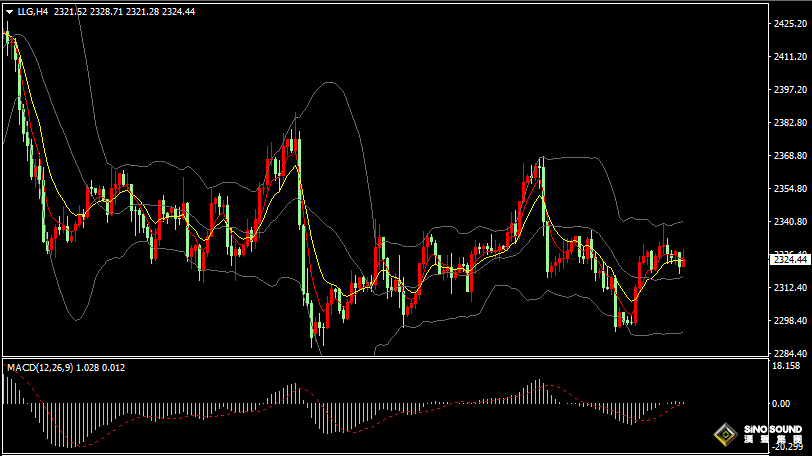Click the 2340.80 price axis label
This screenshot has width=812, height=456.
pyautogui.click(x=789, y=222)
